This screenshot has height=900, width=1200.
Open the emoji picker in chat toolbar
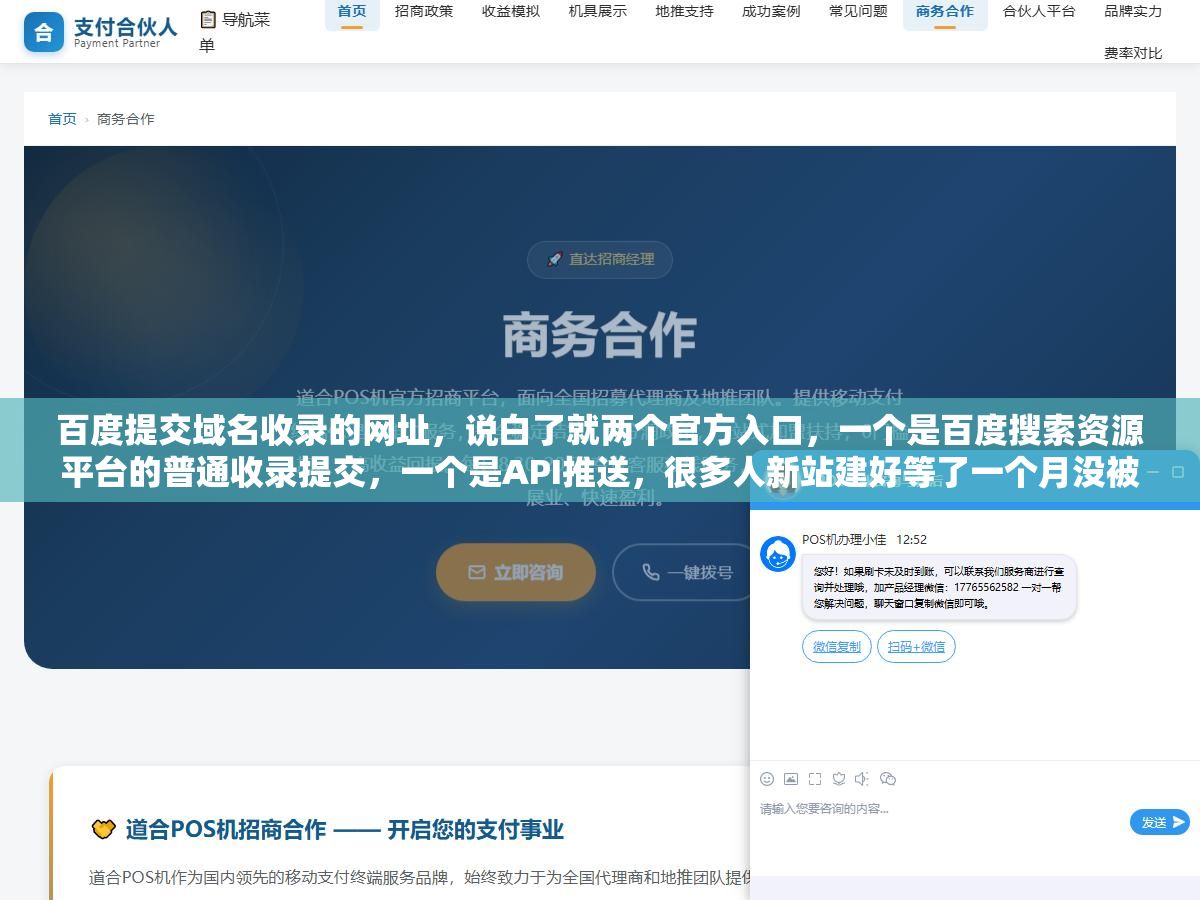click(767, 779)
